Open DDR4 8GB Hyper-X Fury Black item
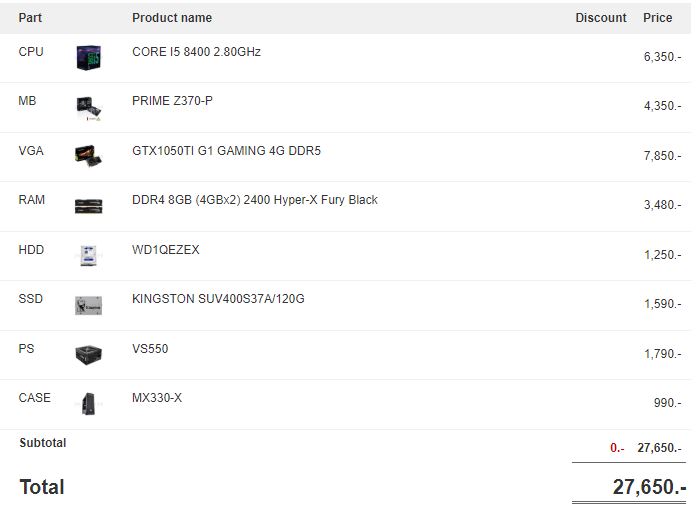 tap(254, 200)
